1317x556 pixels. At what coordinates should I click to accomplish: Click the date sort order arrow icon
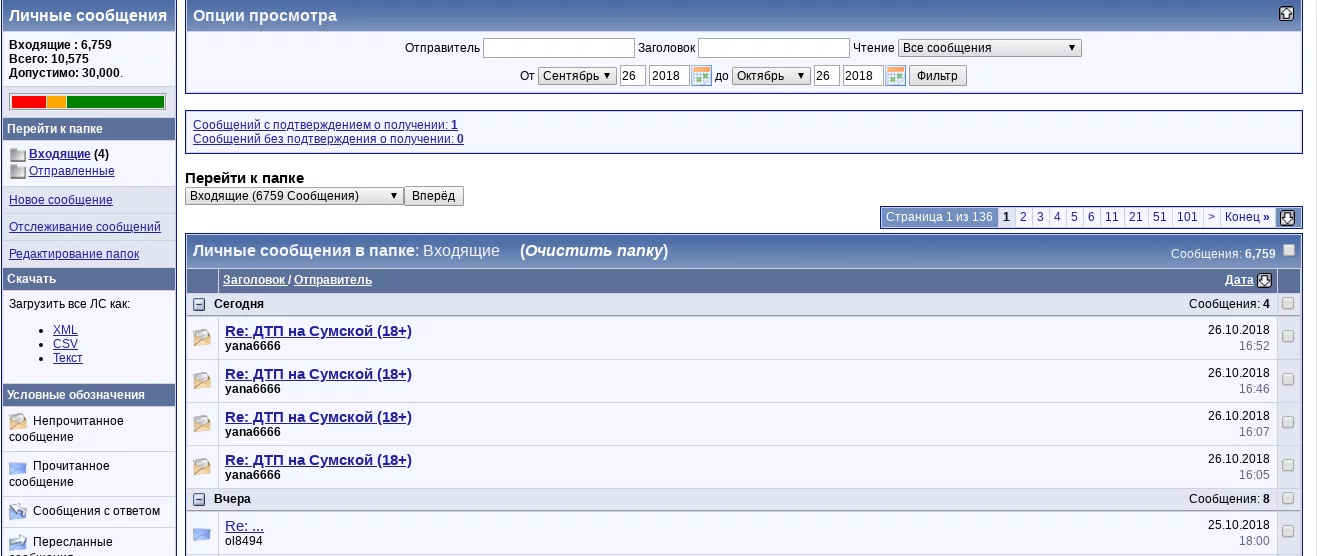click(x=1264, y=281)
